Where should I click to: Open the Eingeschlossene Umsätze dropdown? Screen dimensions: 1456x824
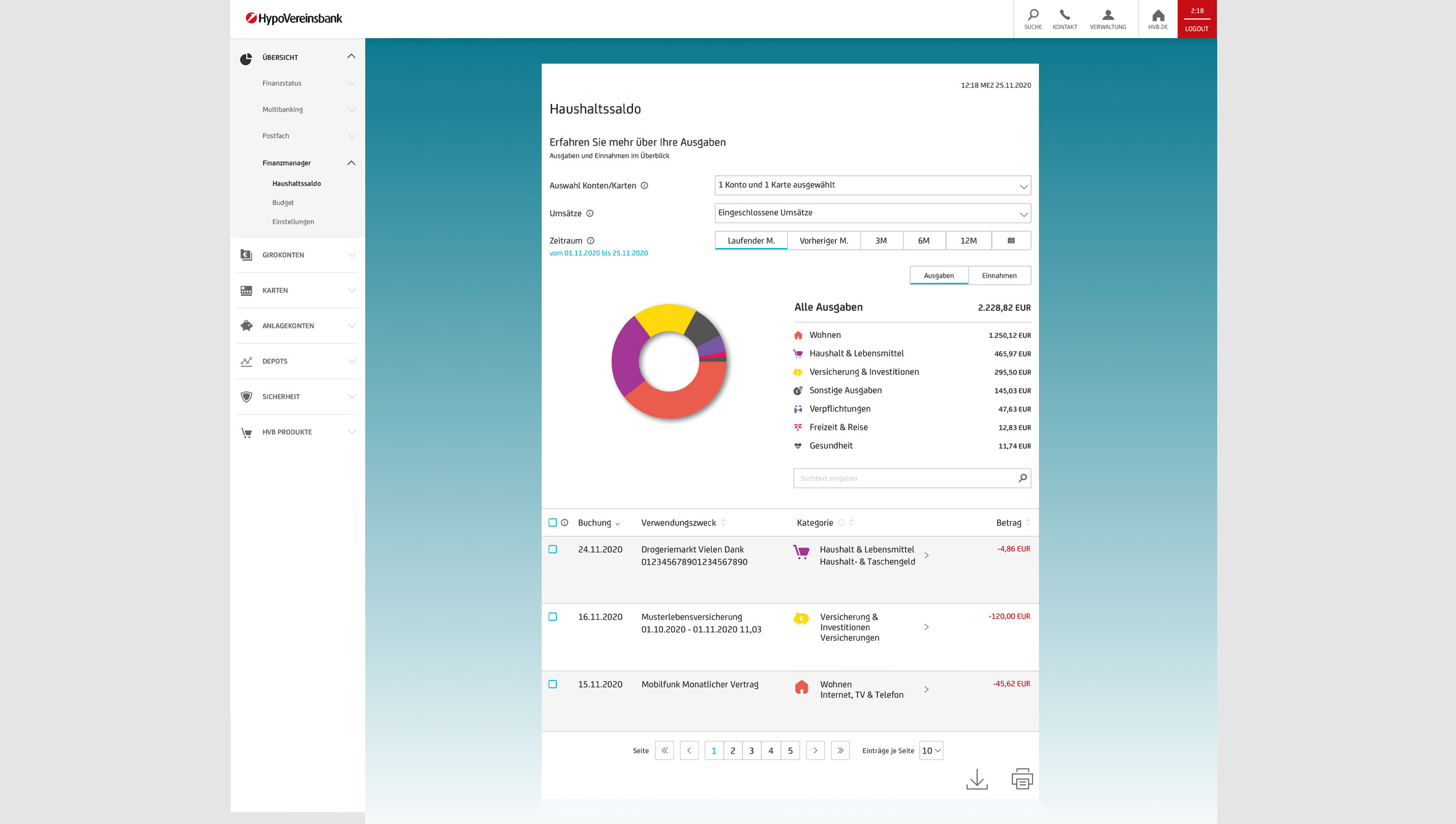click(x=872, y=213)
